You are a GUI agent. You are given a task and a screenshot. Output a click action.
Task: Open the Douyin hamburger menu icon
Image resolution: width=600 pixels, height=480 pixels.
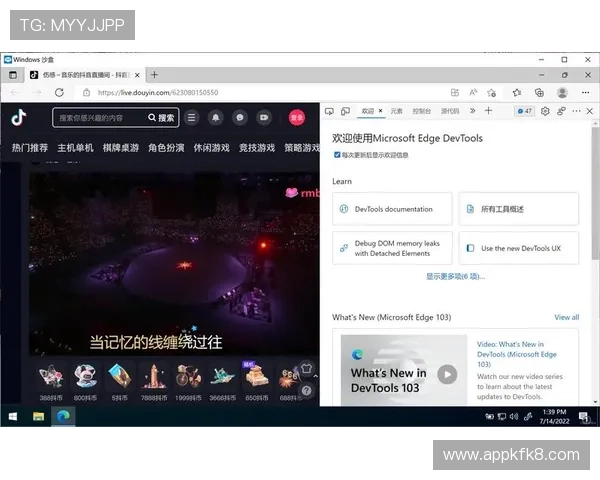[x=191, y=118]
